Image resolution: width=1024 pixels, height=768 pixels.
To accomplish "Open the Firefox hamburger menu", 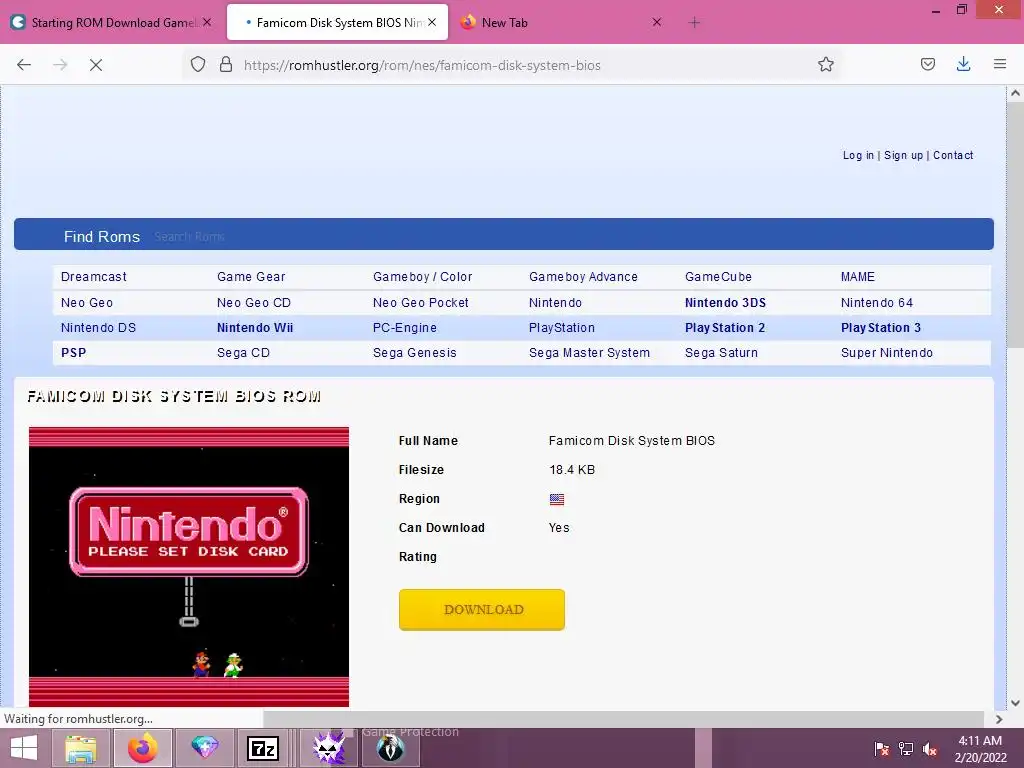I will pos(1000,64).
